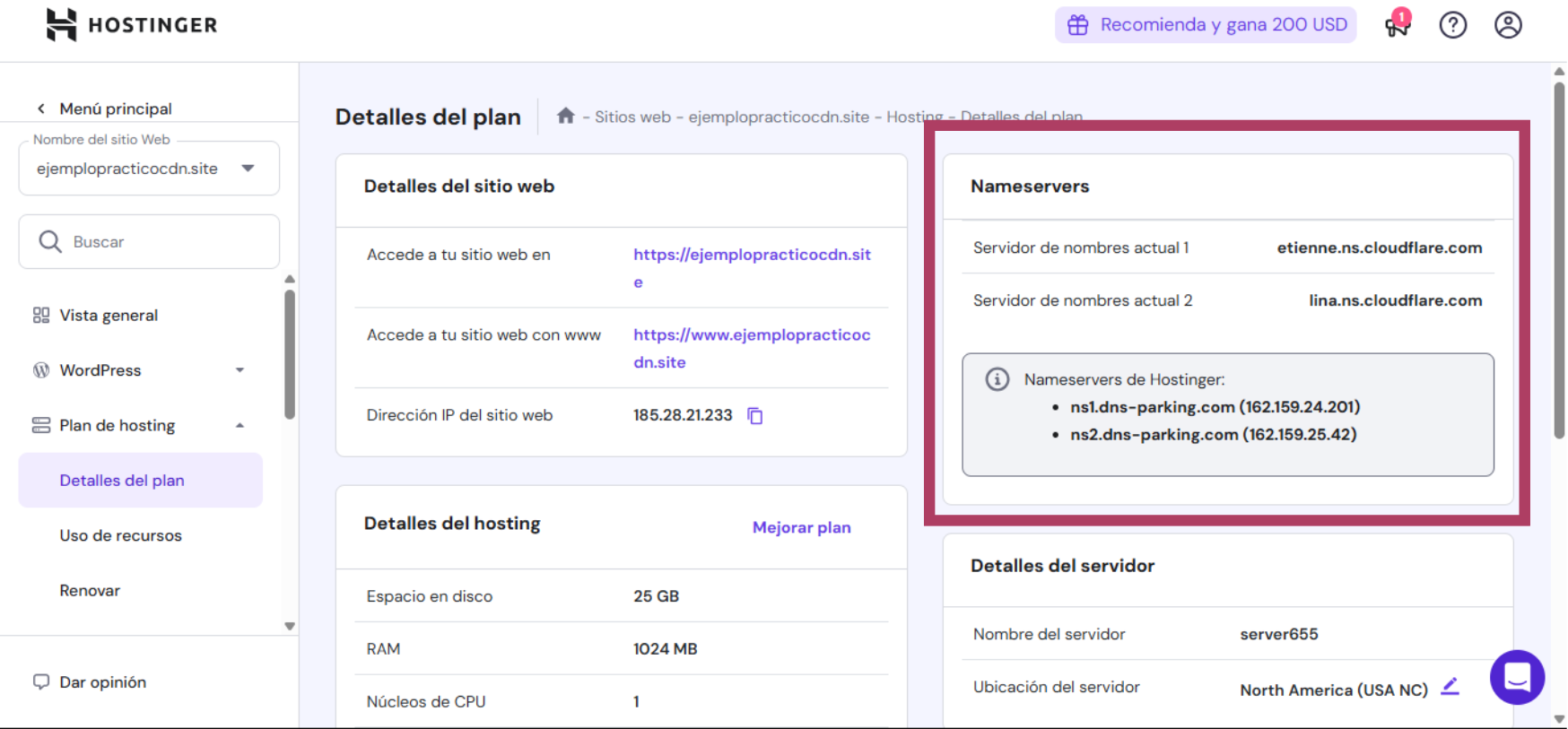Expand the WordPress submenu arrow

[x=240, y=370]
